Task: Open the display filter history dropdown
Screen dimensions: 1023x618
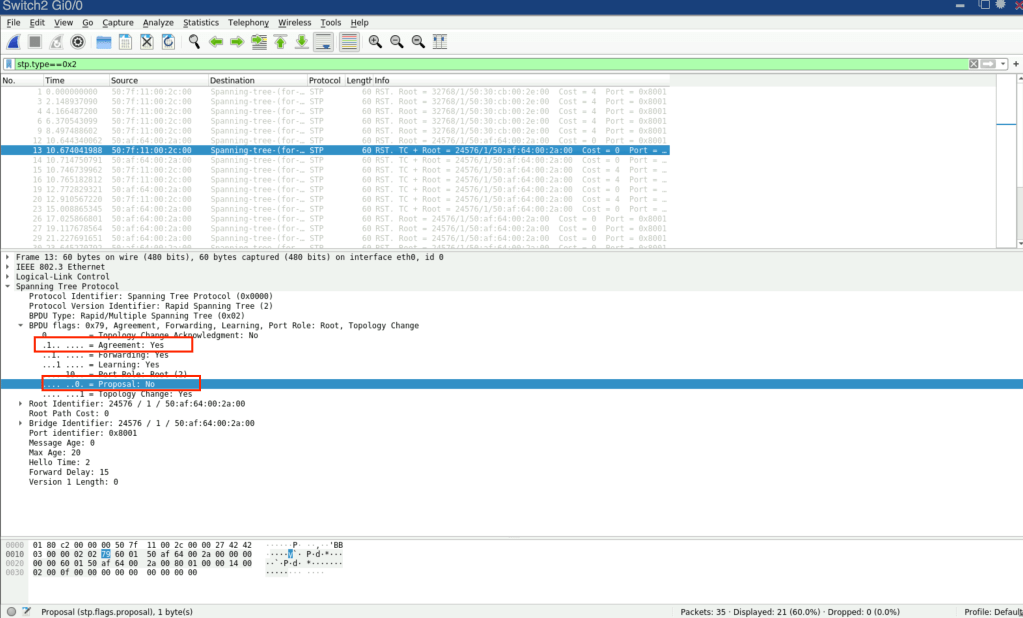Action: [1002, 64]
